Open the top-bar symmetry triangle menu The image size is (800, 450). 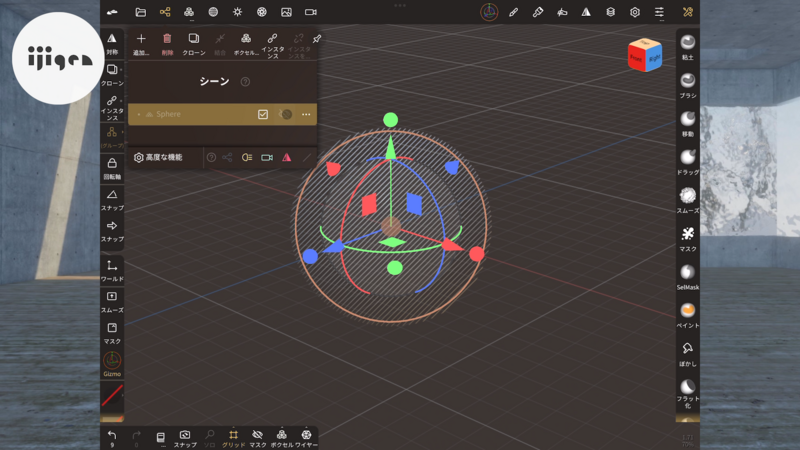586,12
